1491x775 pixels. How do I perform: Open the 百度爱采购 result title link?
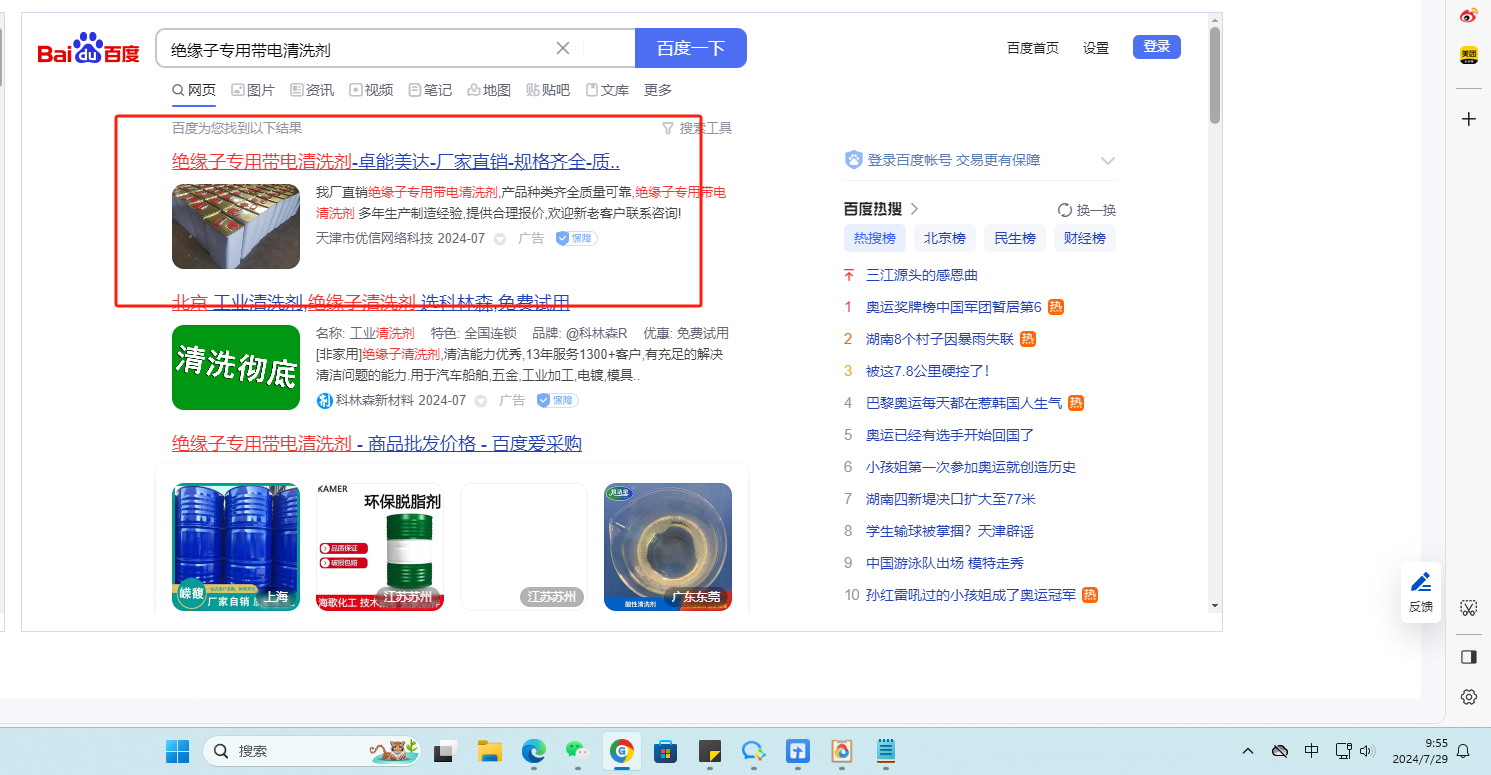(x=377, y=444)
